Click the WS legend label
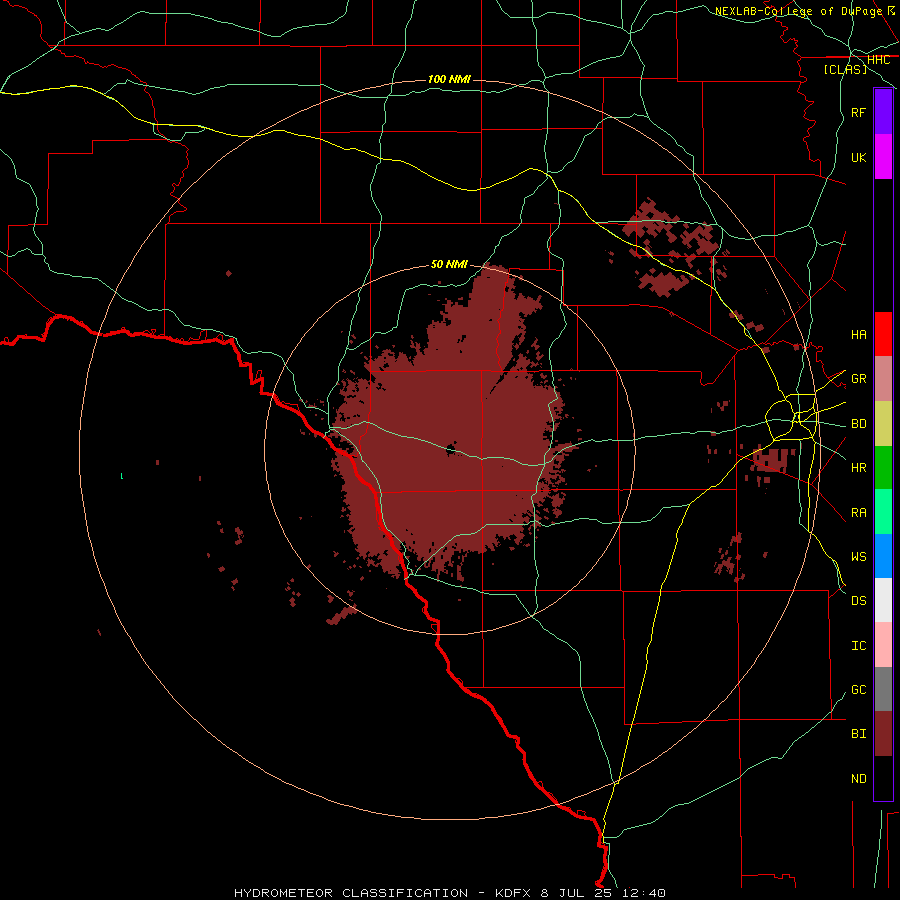This screenshot has width=900, height=900. click(x=858, y=557)
